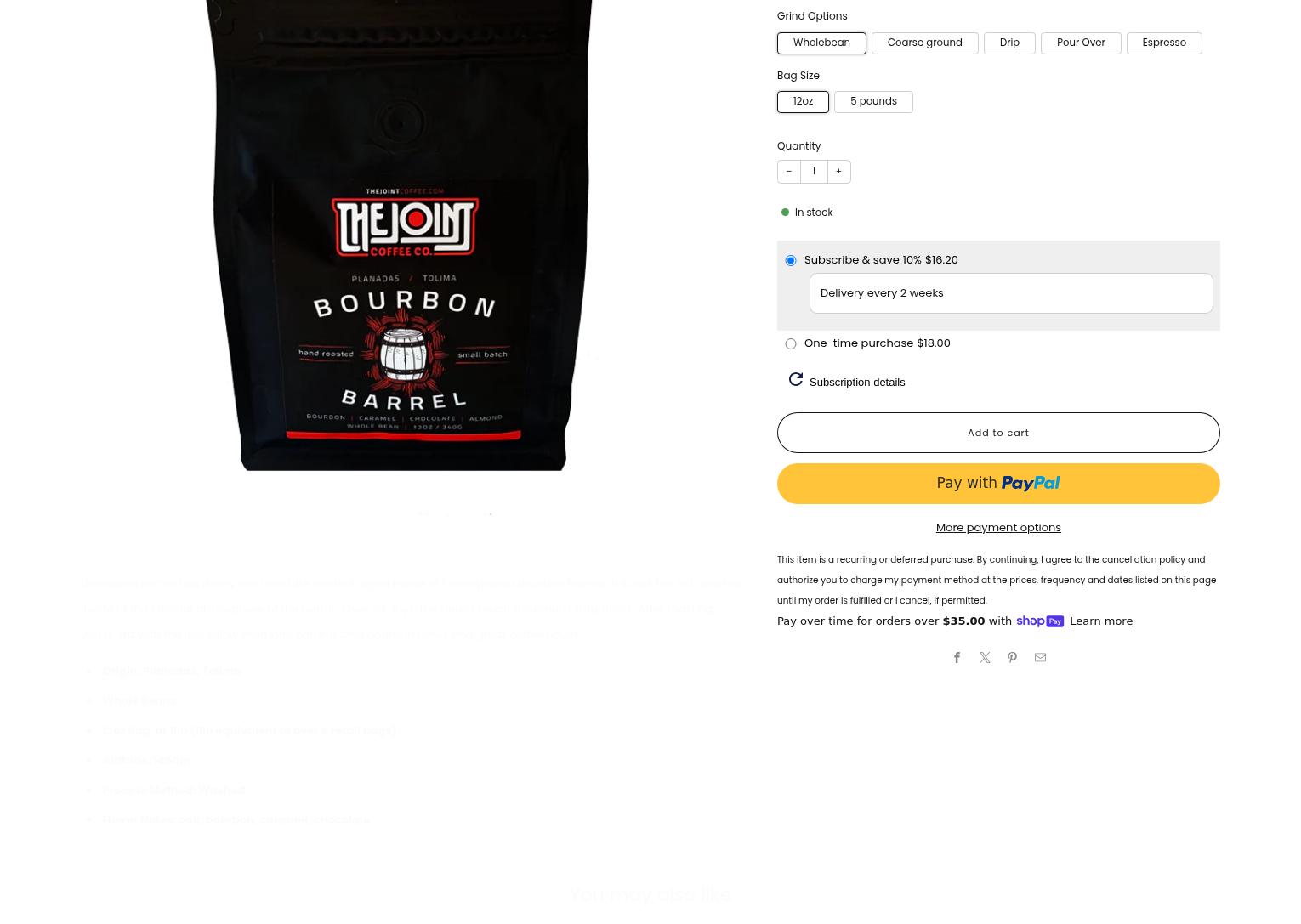
Task: Choose Coarse ground grind option
Action: coord(924,43)
